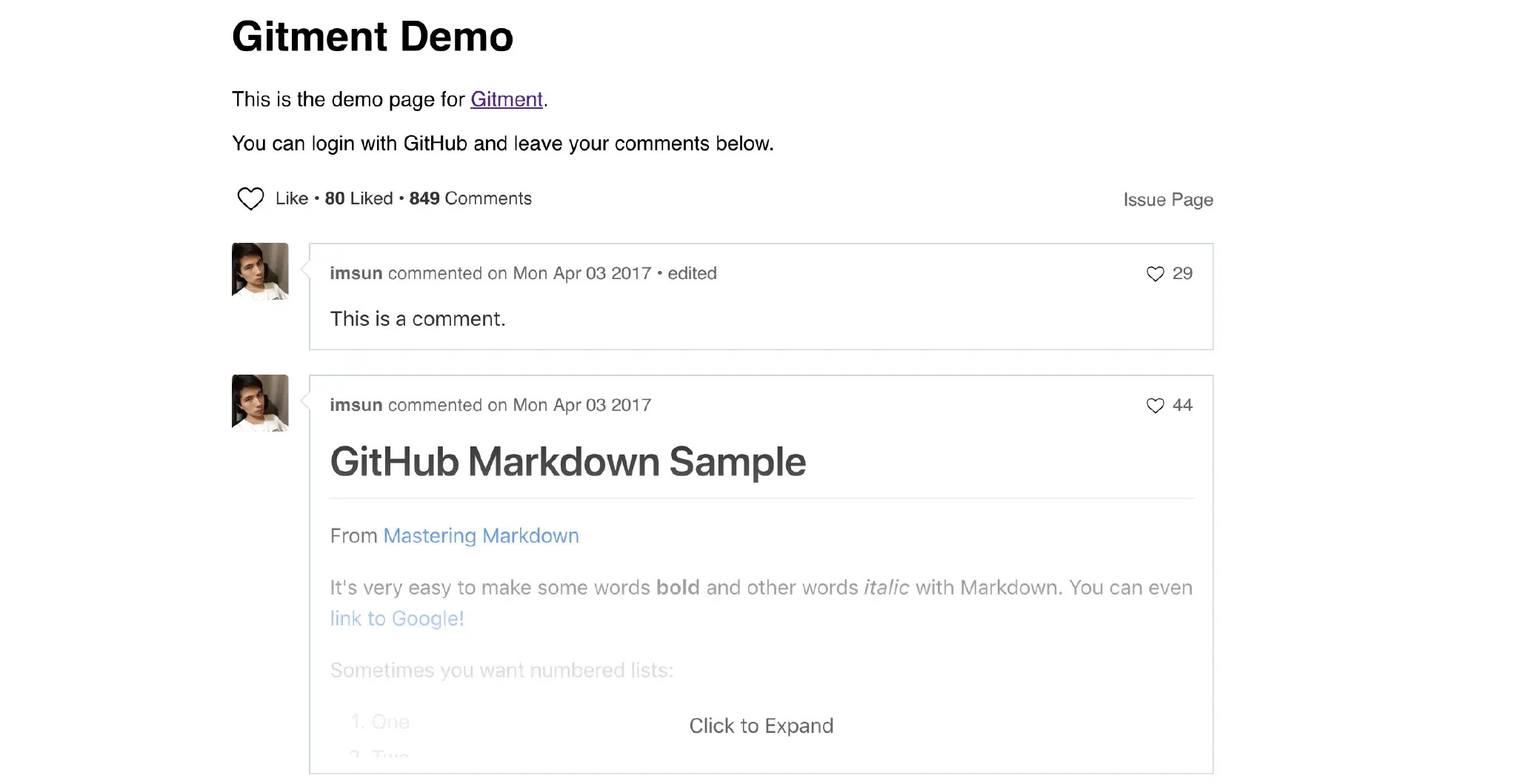Click the GitHub Markdown Sample heading
The image size is (1517, 784).
pyautogui.click(x=568, y=462)
